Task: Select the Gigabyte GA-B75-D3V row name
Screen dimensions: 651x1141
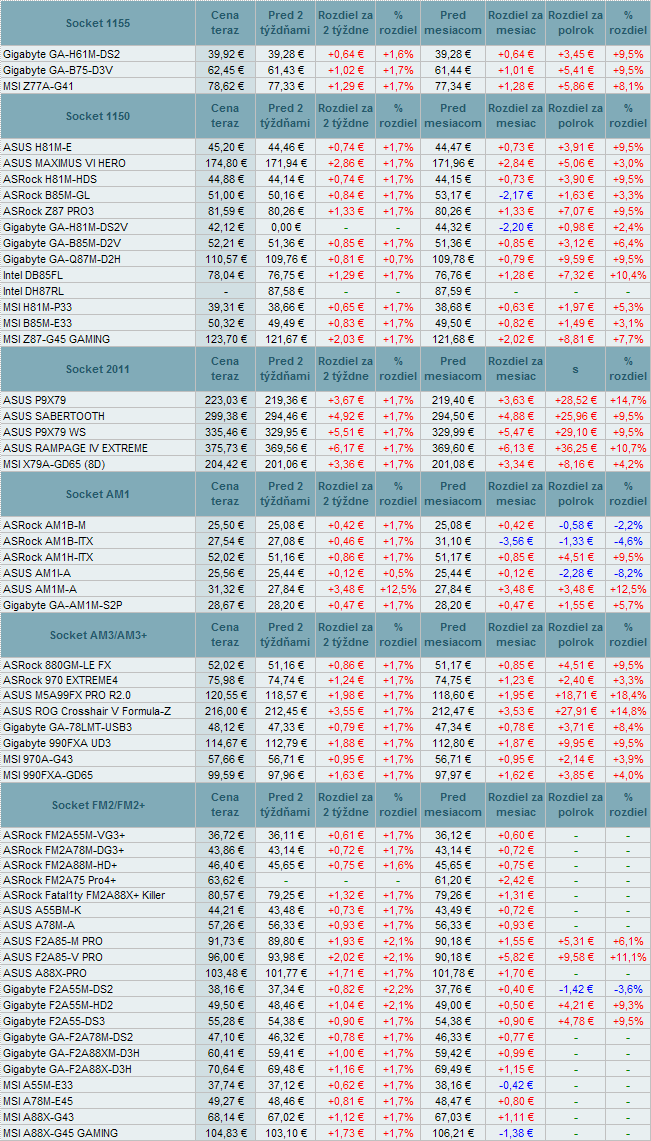Action: 60,71
